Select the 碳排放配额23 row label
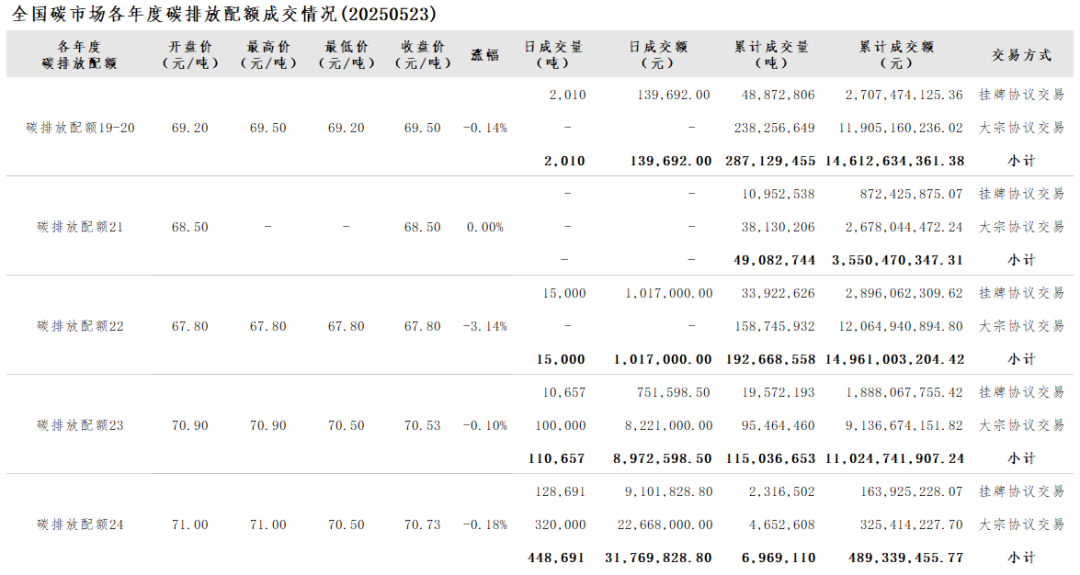Image resolution: width=1080 pixels, height=575 pixels. coord(80,425)
